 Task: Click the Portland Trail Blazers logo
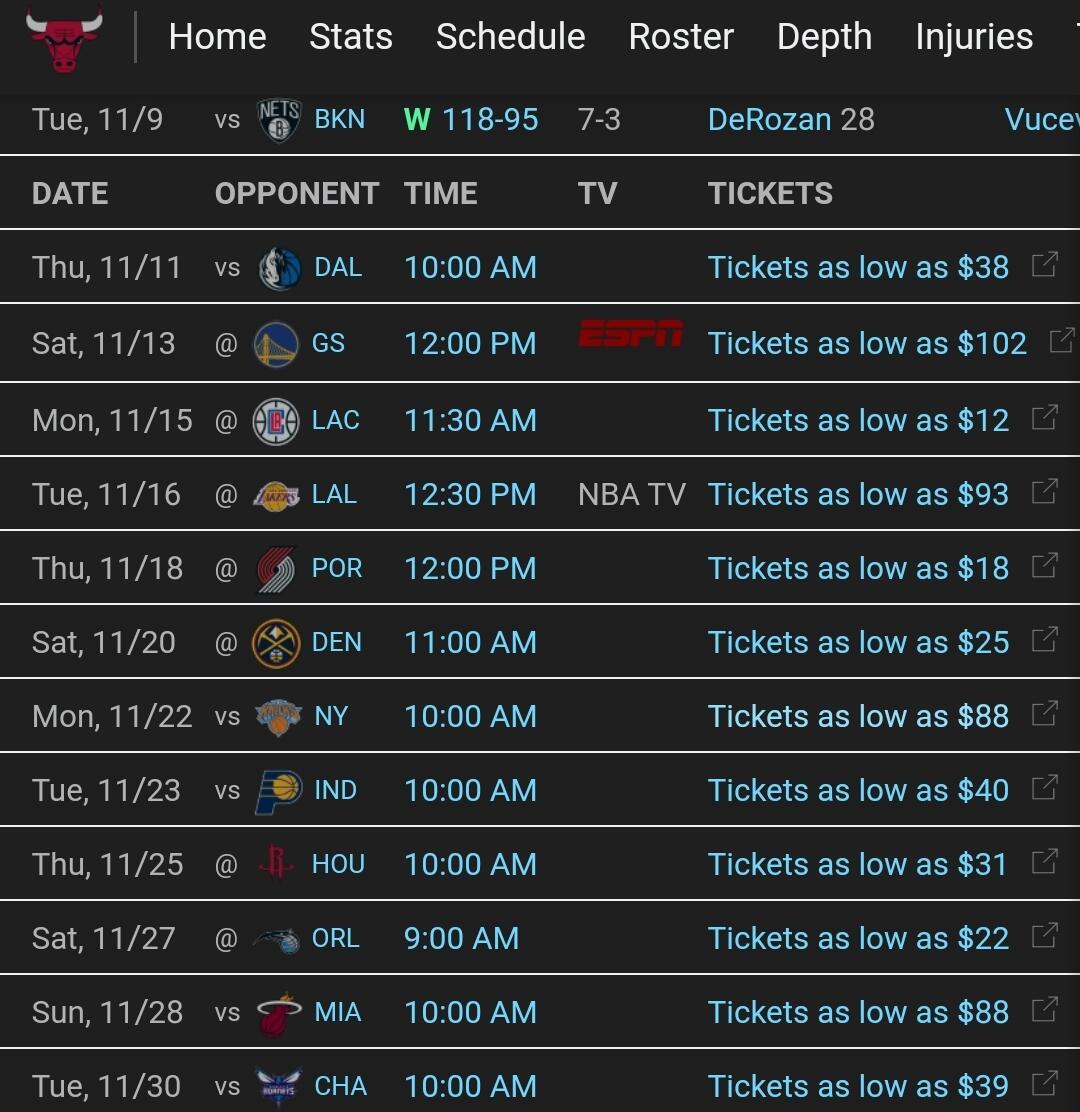275,569
